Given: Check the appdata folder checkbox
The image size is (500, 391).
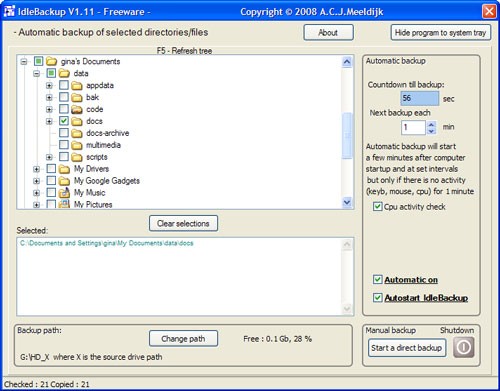Looking at the screenshot, I should point(64,85).
